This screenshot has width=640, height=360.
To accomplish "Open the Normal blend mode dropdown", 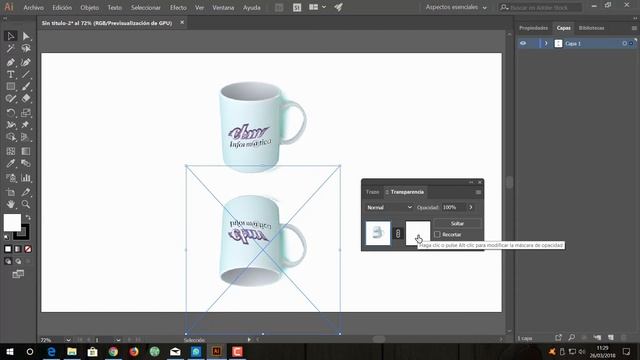I will [389, 207].
